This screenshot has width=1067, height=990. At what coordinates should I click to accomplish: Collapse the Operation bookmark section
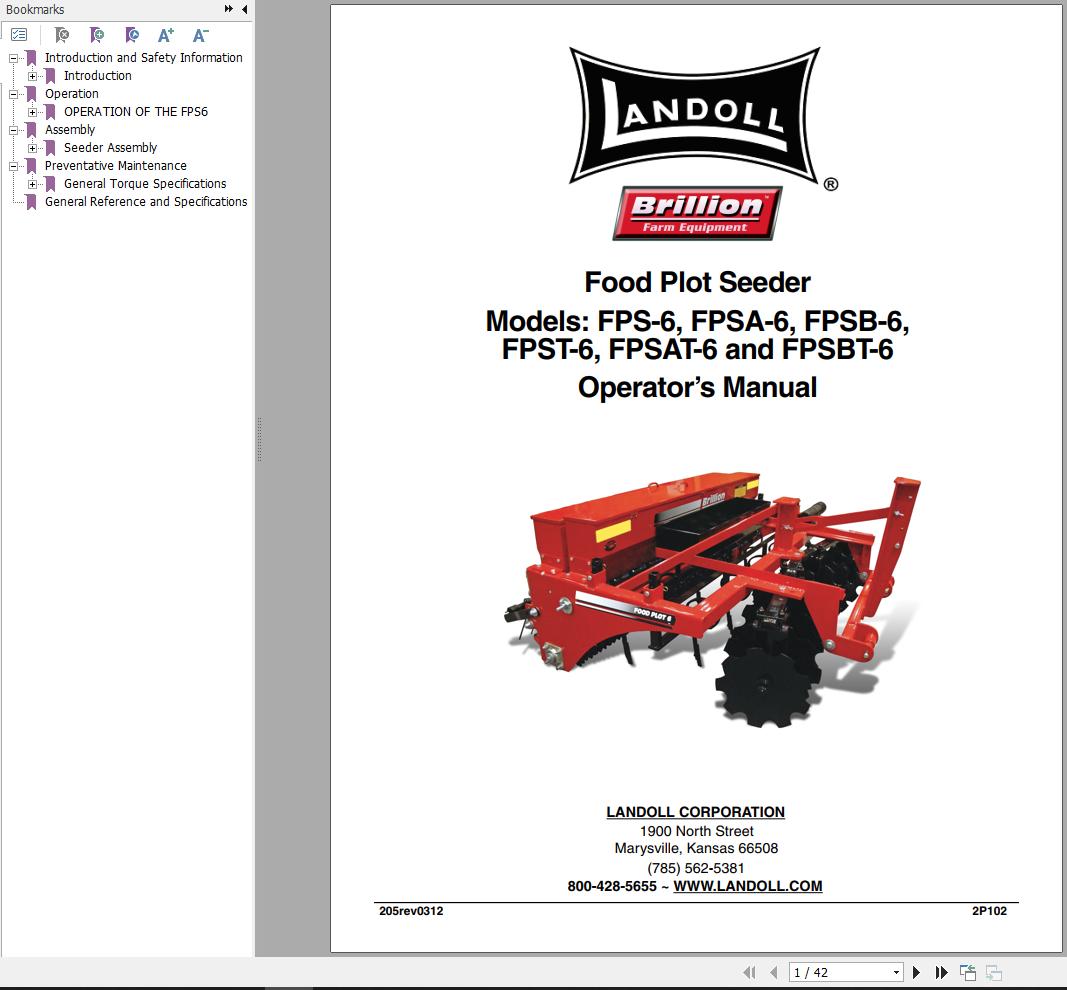pos(14,93)
